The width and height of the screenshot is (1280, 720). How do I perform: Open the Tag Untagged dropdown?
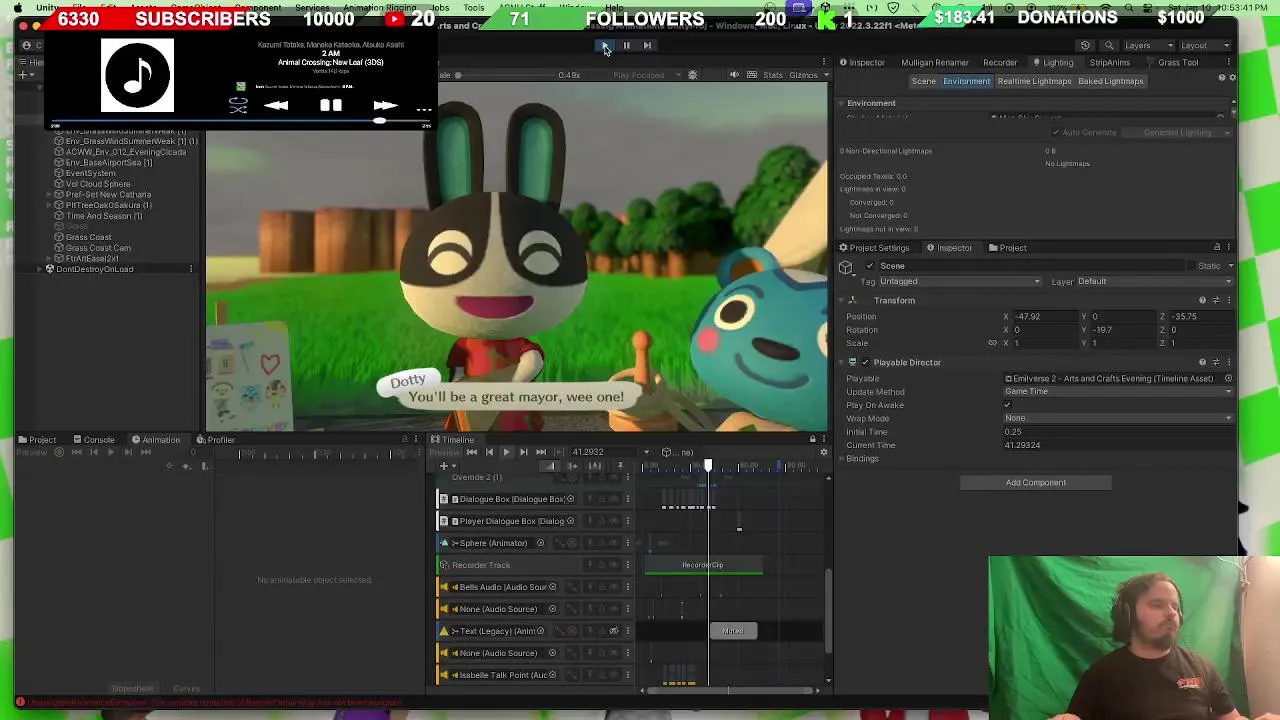tap(959, 281)
